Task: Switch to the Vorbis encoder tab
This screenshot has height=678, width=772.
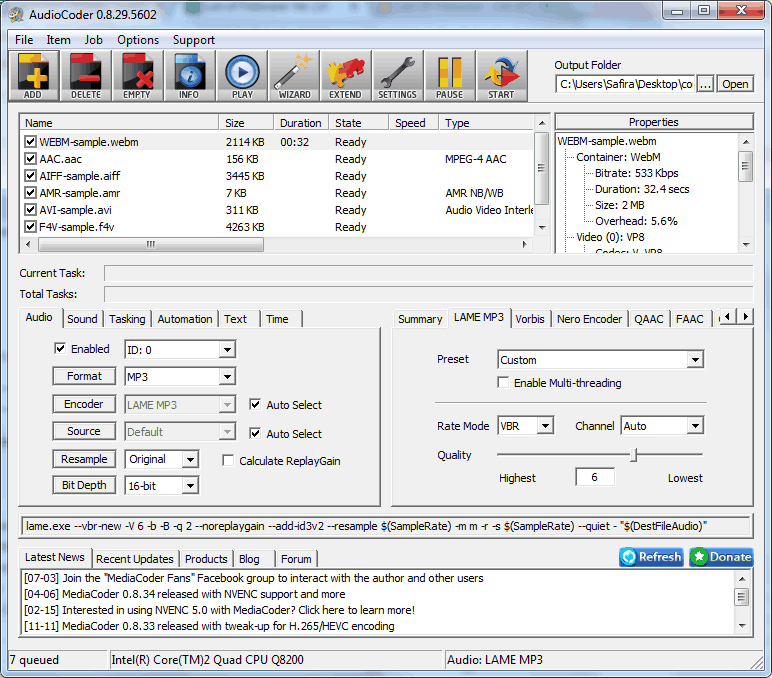Action: pyautogui.click(x=530, y=319)
